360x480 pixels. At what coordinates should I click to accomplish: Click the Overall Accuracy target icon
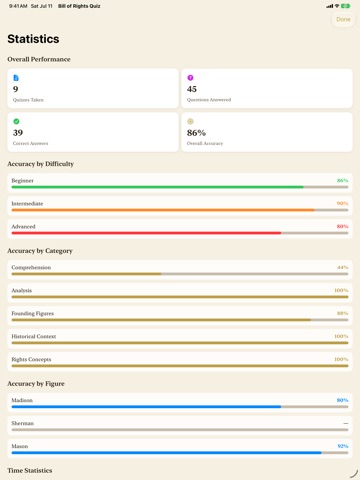point(190,121)
